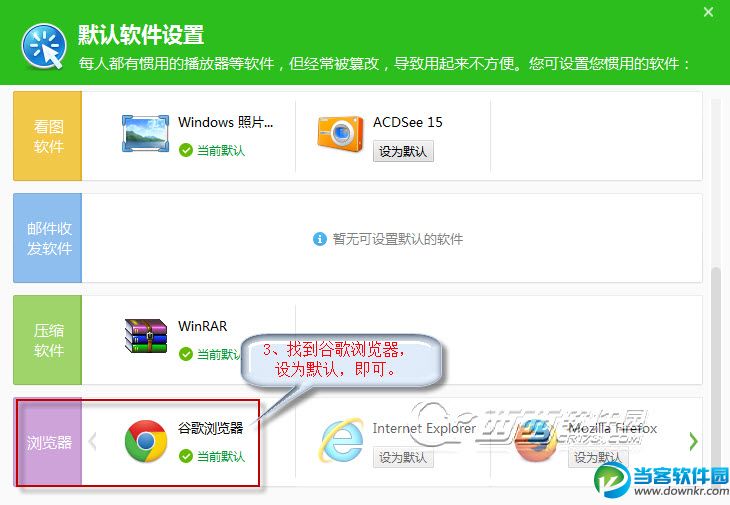Viewport: 730px width, 505px height.
Task: Click the 默认软件设置 title text
Action: pyautogui.click(x=141, y=34)
